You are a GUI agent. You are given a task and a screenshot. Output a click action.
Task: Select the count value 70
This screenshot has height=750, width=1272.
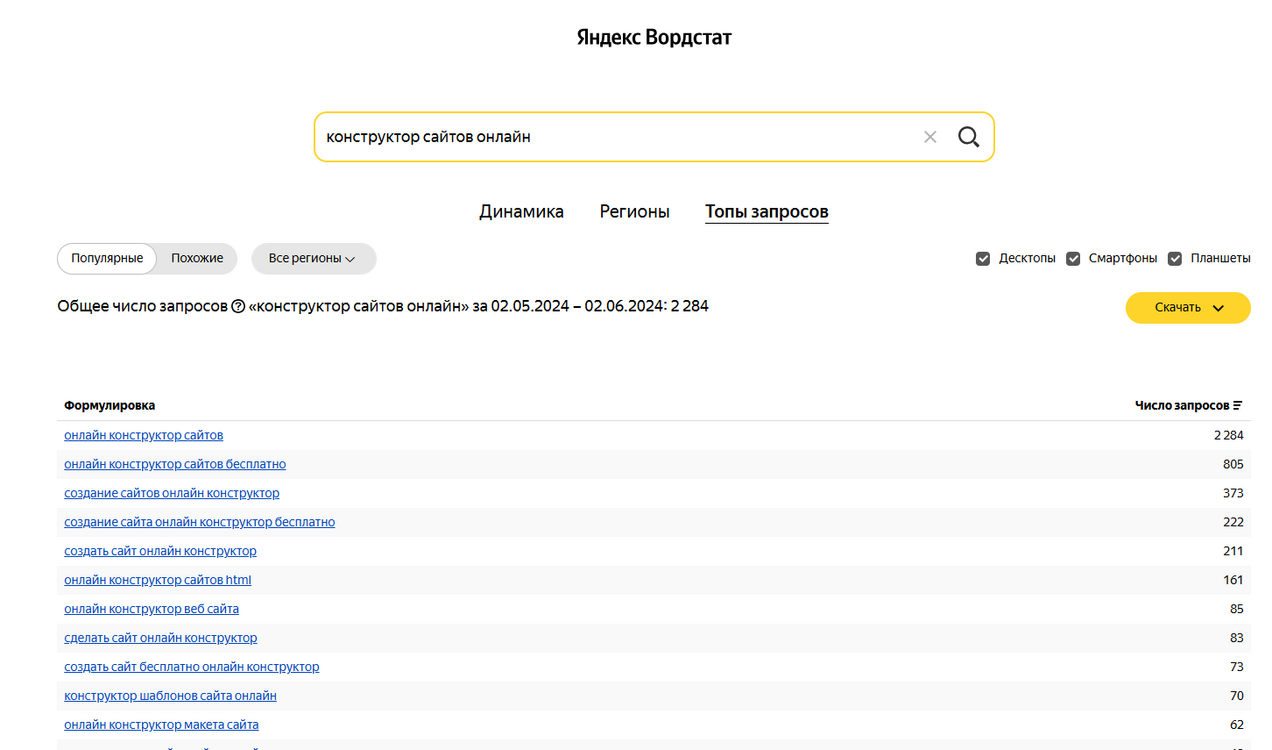(1237, 696)
